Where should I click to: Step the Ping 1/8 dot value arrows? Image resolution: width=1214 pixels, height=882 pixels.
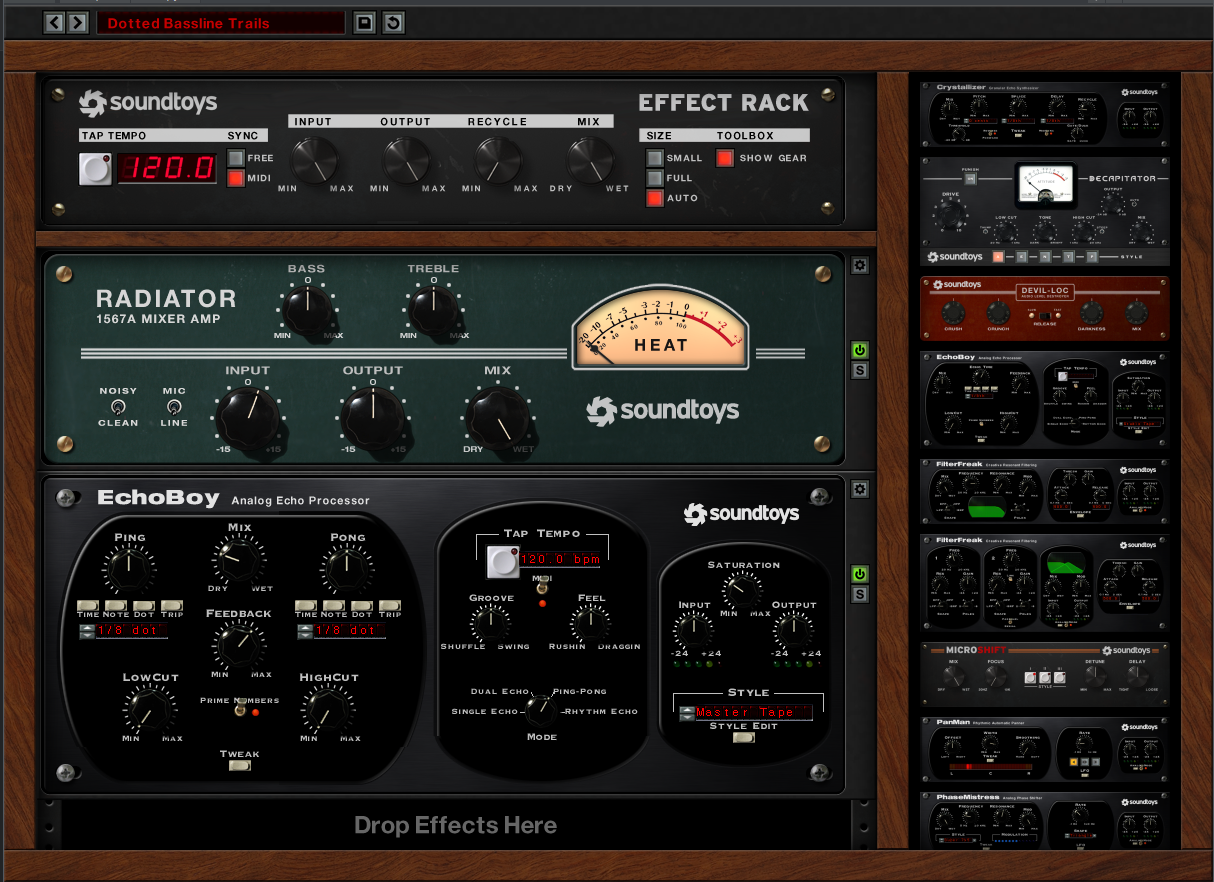coord(88,631)
